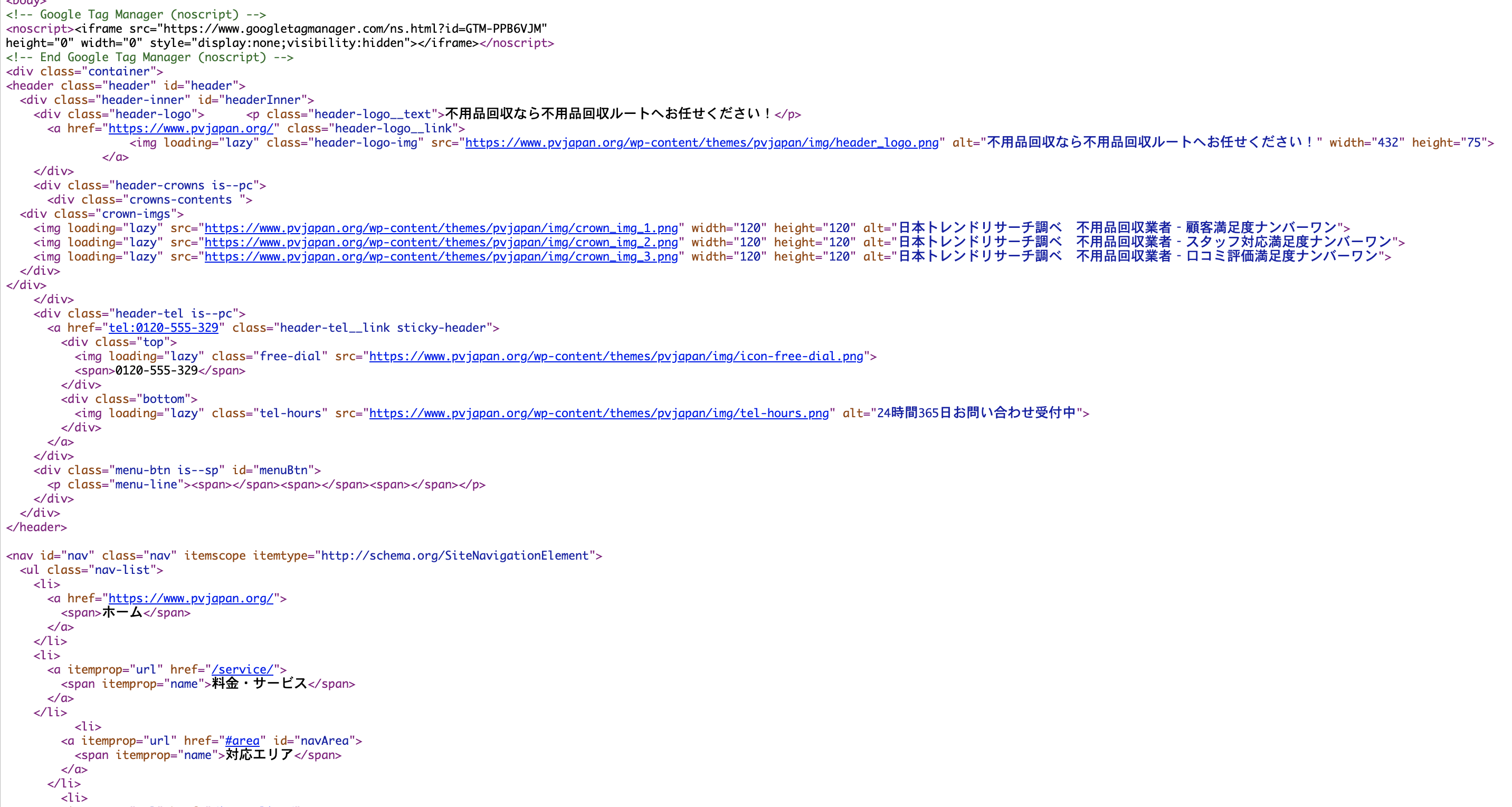
Task: Open the tel:0120-555-329 href link
Action: [163, 328]
